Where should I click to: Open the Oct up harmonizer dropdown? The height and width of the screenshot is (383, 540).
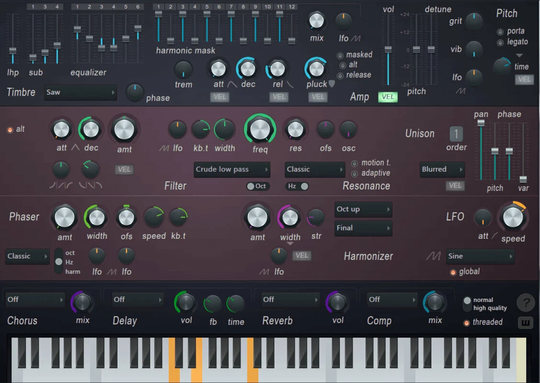363,209
